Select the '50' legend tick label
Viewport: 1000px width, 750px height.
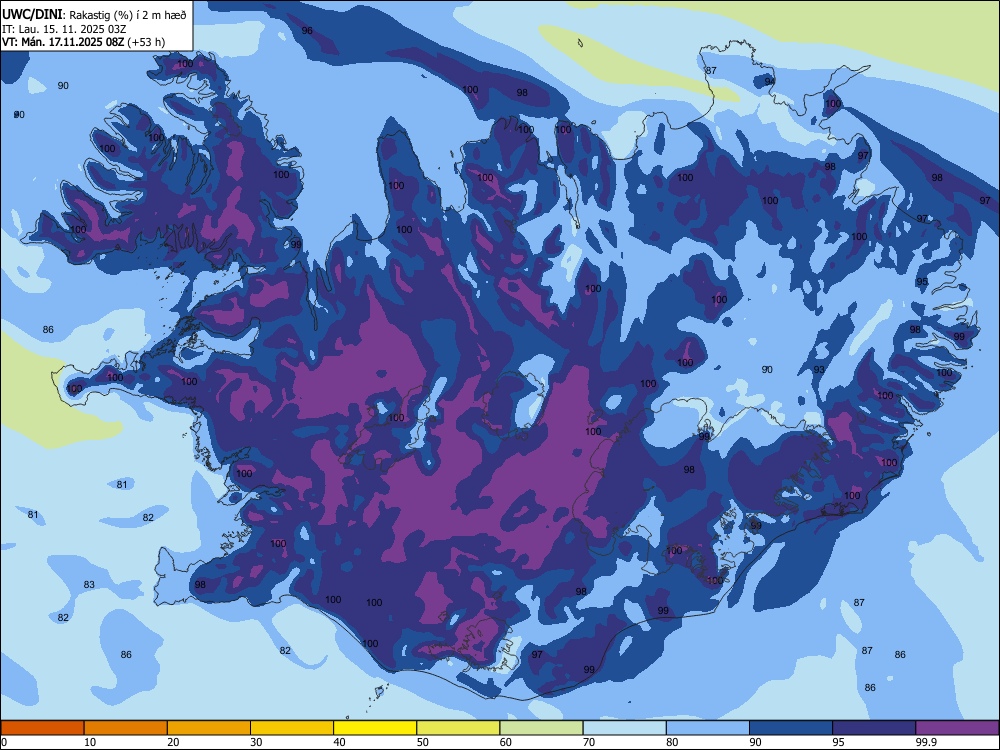422,742
